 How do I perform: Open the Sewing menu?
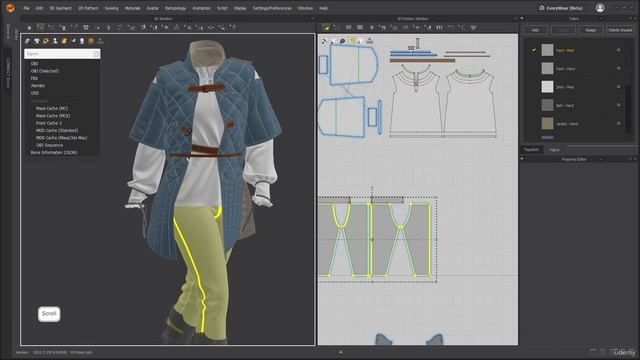coord(111,8)
